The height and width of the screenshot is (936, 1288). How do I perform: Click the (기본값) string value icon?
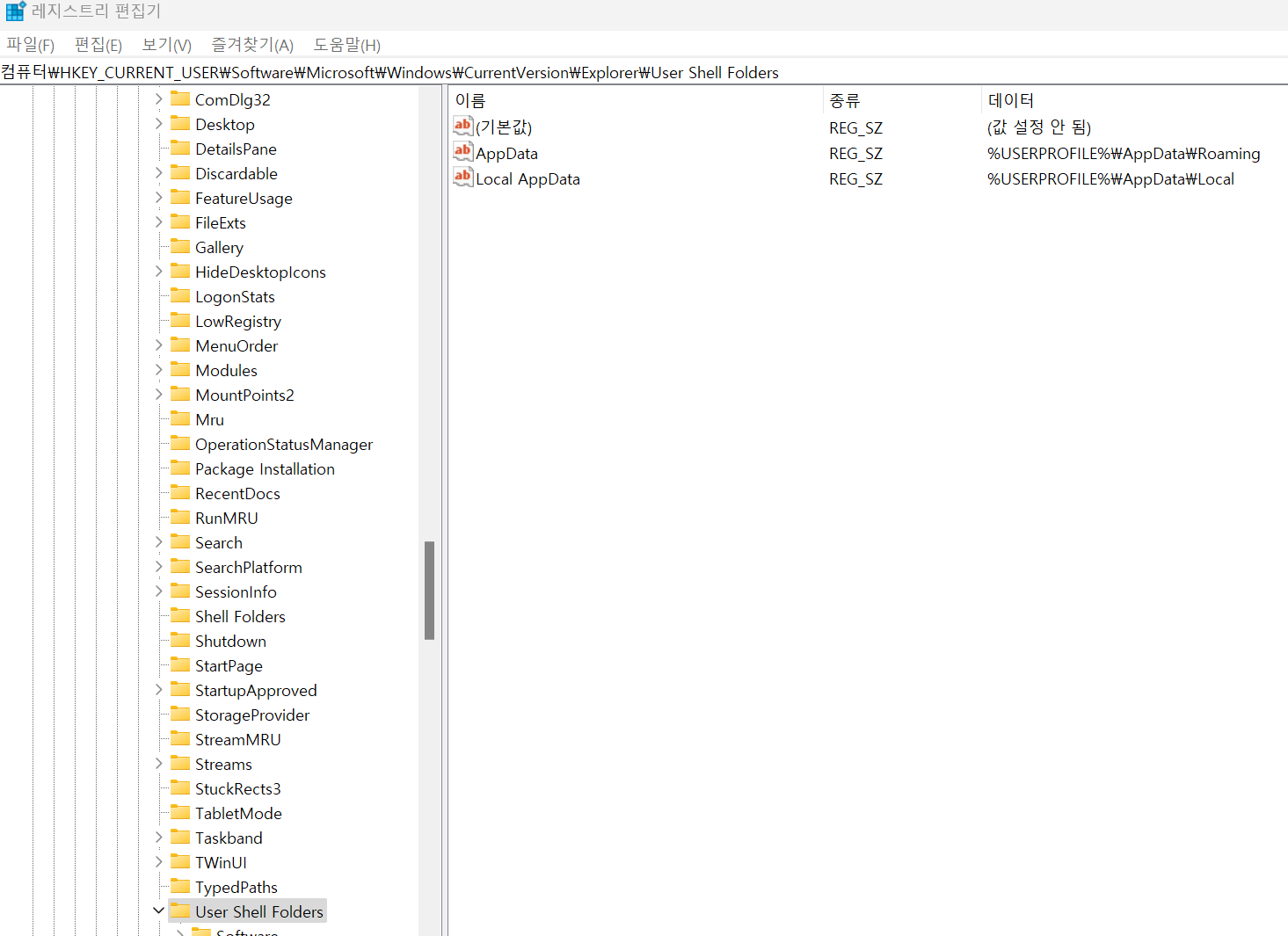pyautogui.click(x=463, y=127)
